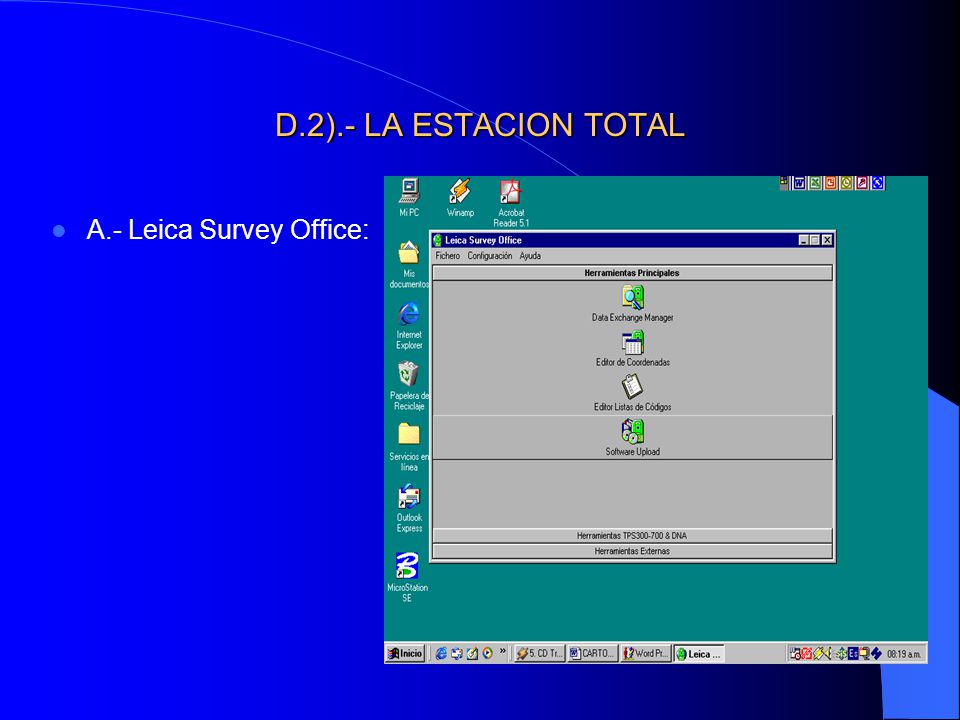960x720 pixels.
Task: Switch to the 5. CD Tr... taskbar window
Action: tap(539, 653)
